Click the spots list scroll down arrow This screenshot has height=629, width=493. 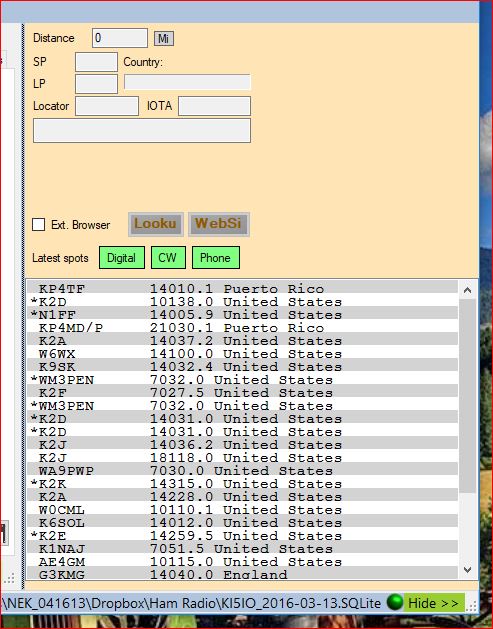467,569
